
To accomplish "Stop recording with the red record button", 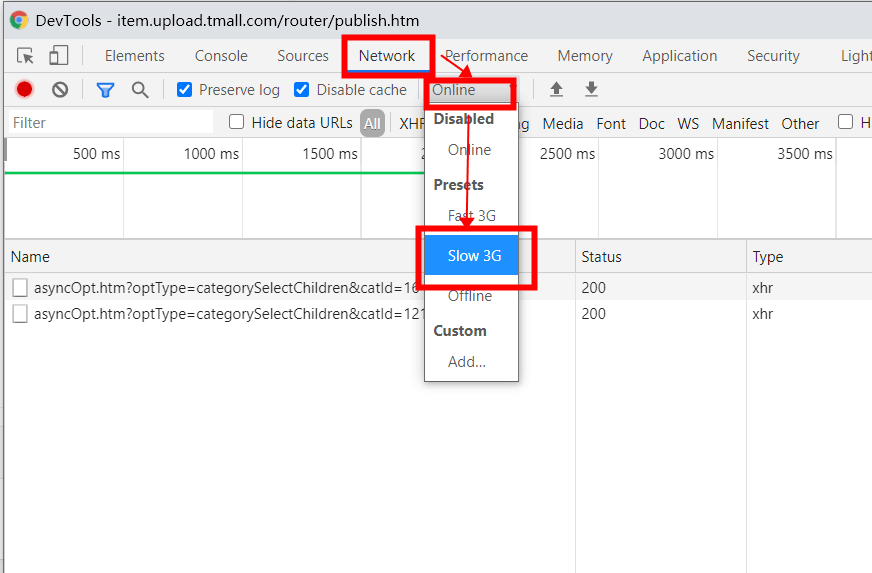I will pyautogui.click(x=24, y=90).
